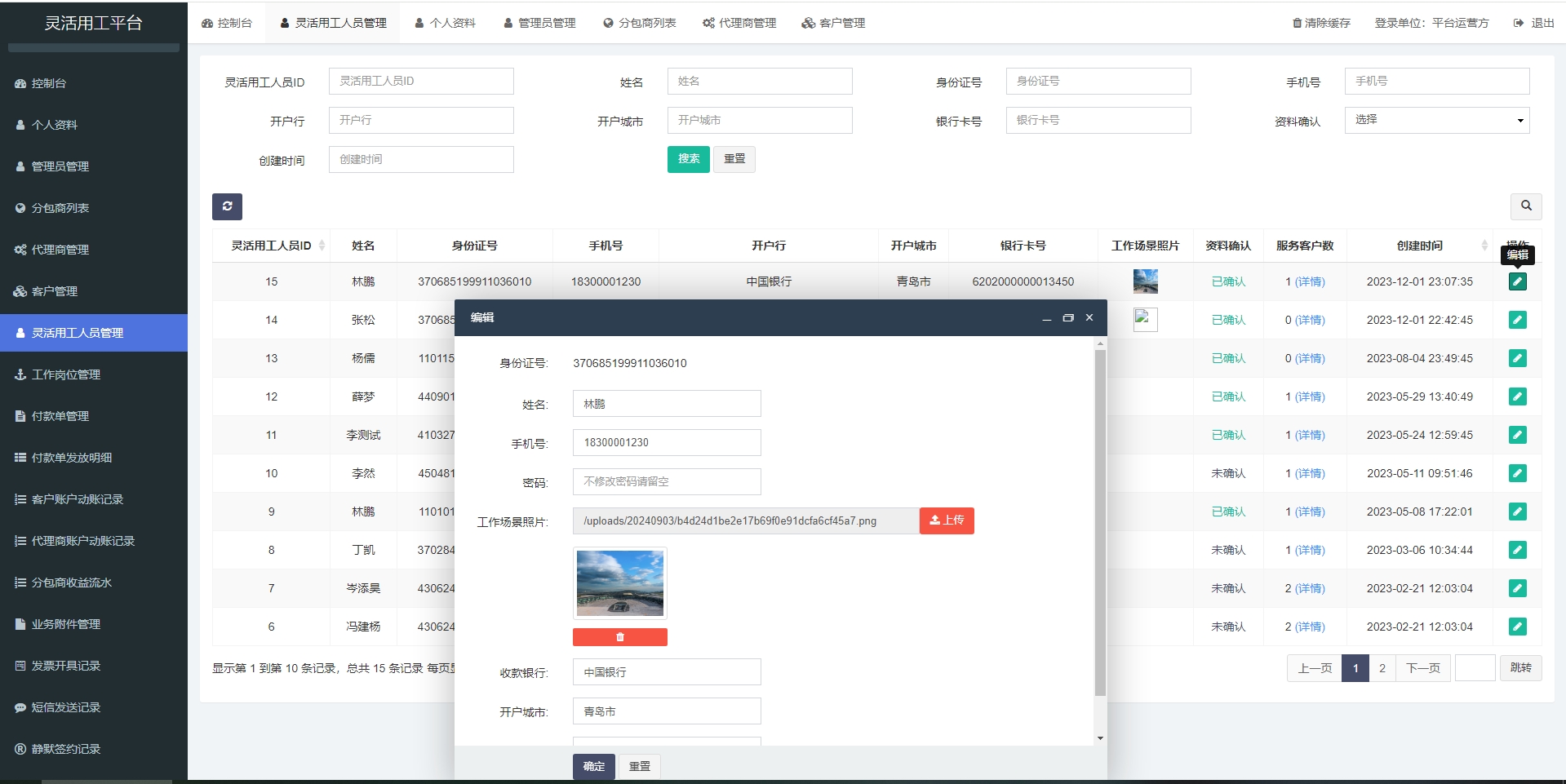Sort by 创建时间 using its column arrow
This screenshot has width=1566, height=784.
[x=1485, y=246]
